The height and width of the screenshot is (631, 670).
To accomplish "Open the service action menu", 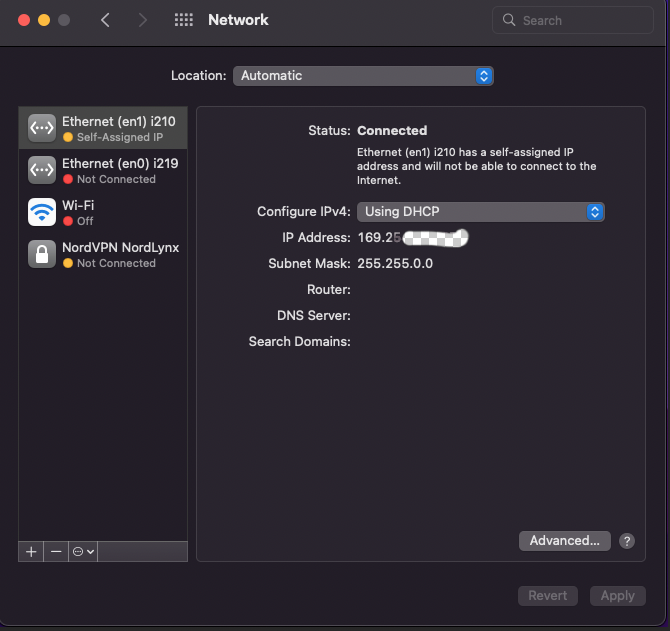I will point(83,552).
